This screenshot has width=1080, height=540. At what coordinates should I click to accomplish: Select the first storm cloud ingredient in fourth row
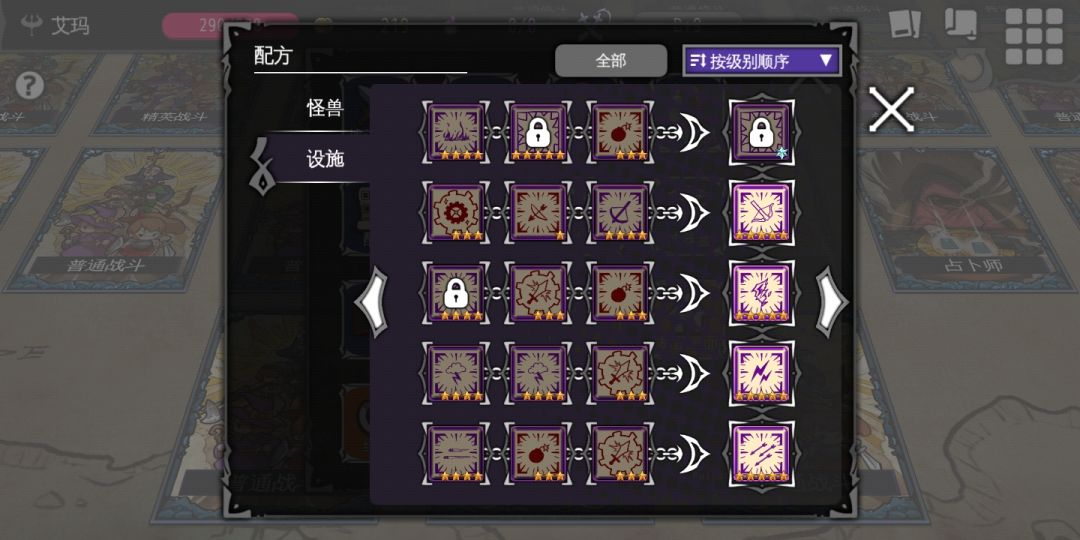(x=455, y=373)
